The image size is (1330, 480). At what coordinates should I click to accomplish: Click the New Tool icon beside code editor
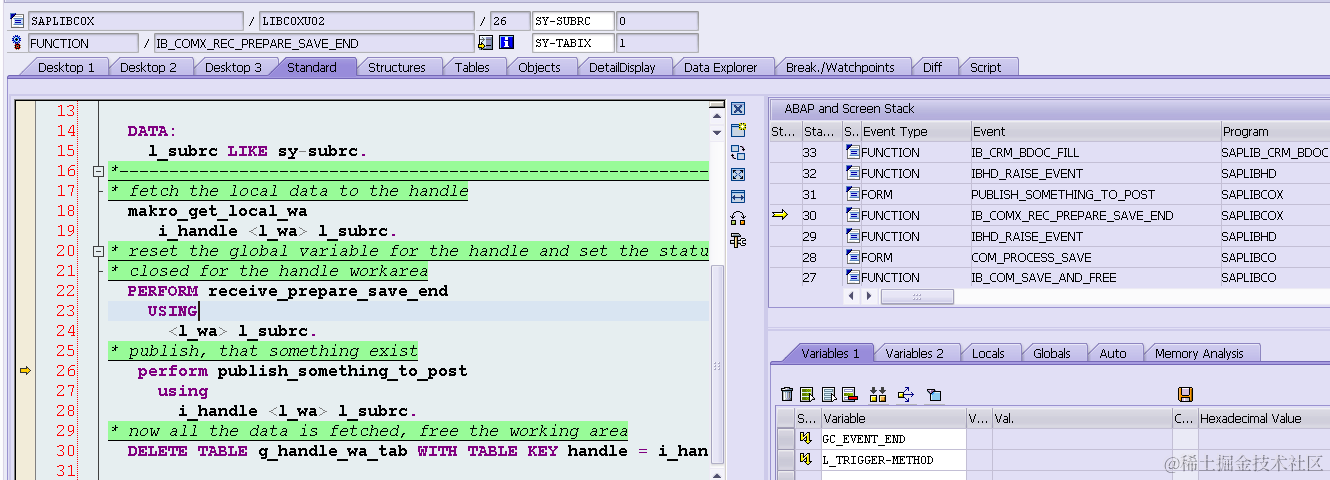pos(738,130)
